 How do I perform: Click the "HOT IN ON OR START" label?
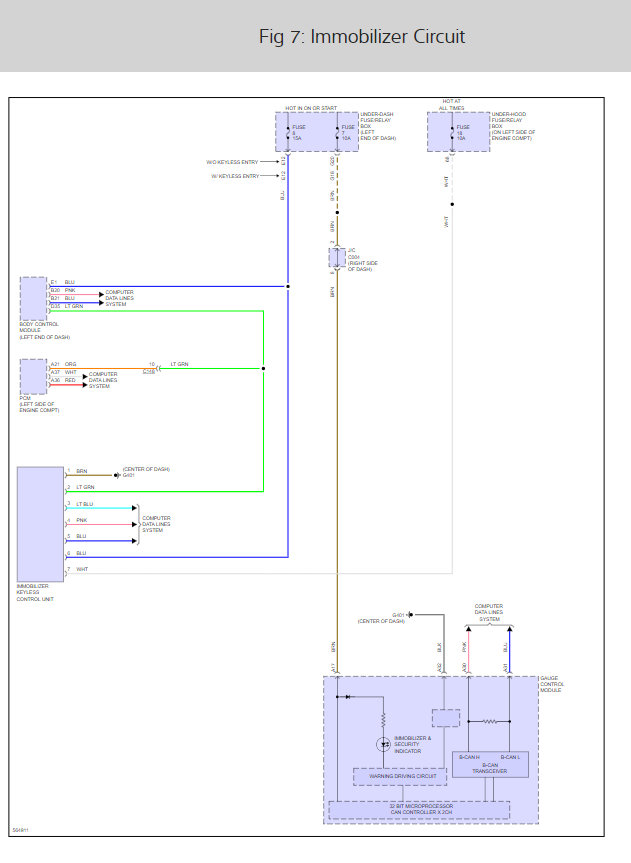[311, 108]
